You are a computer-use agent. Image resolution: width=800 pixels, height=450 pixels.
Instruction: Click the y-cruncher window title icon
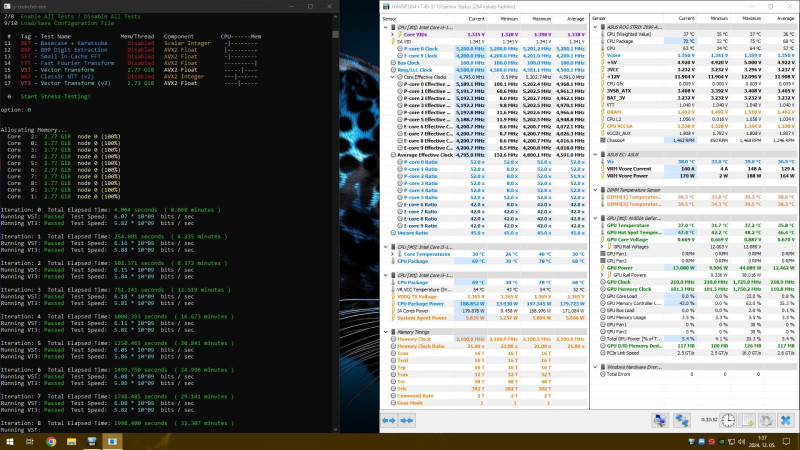point(7,7)
